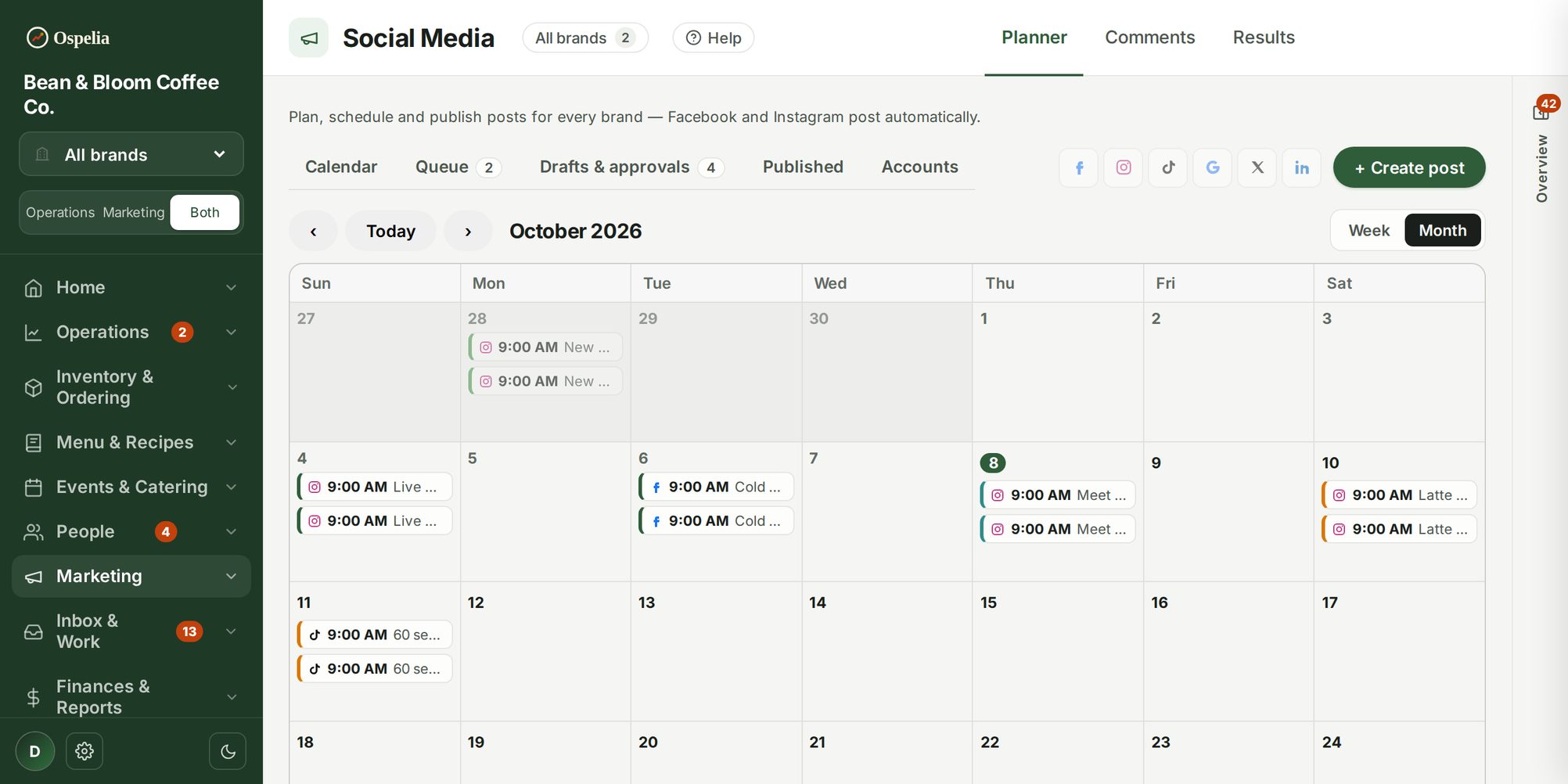The width and height of the screenshot is (1568, 784).
Task: Filter posts by Facebook network icon
Action: point(1079,167)
